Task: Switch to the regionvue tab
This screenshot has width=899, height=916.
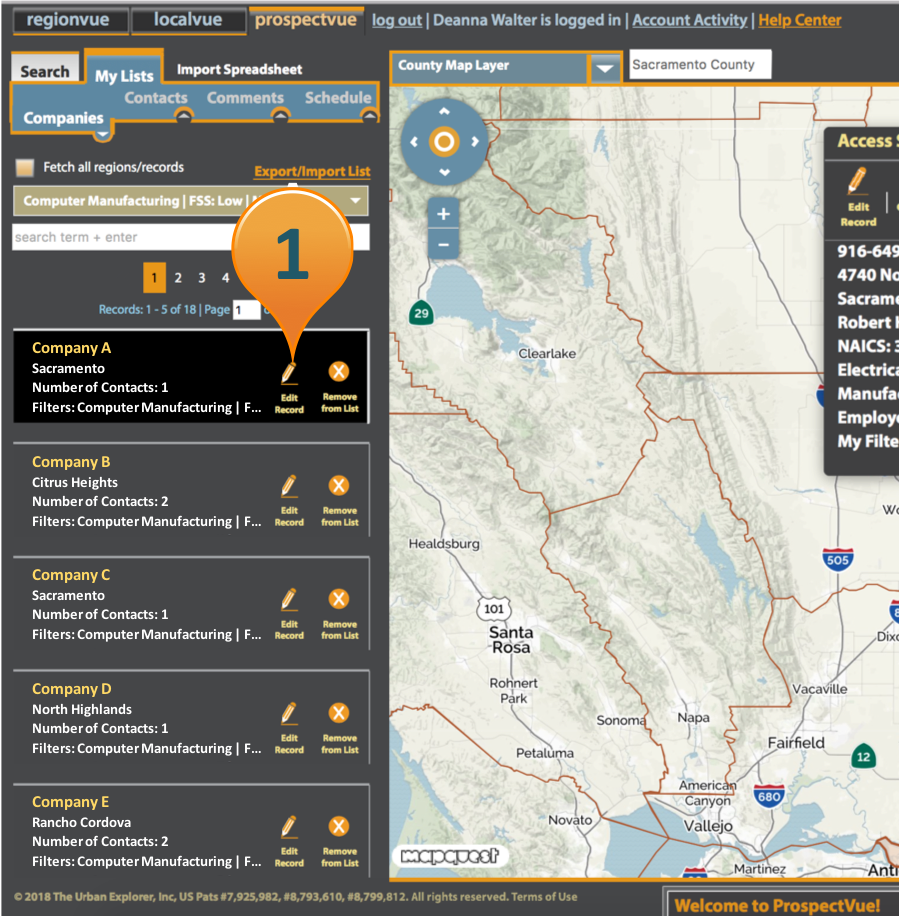Action: [69, 20]
